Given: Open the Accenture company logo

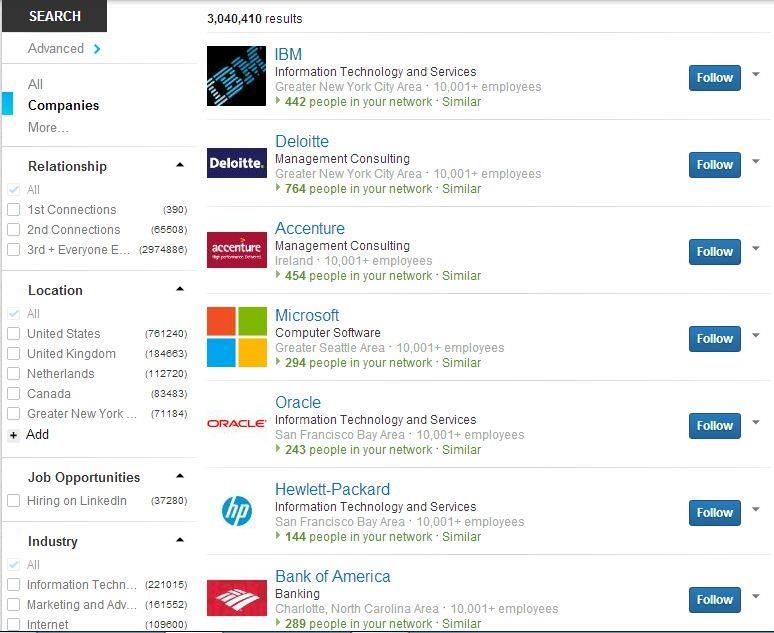Looking at the screenshot, I should (x=236, y=250).
